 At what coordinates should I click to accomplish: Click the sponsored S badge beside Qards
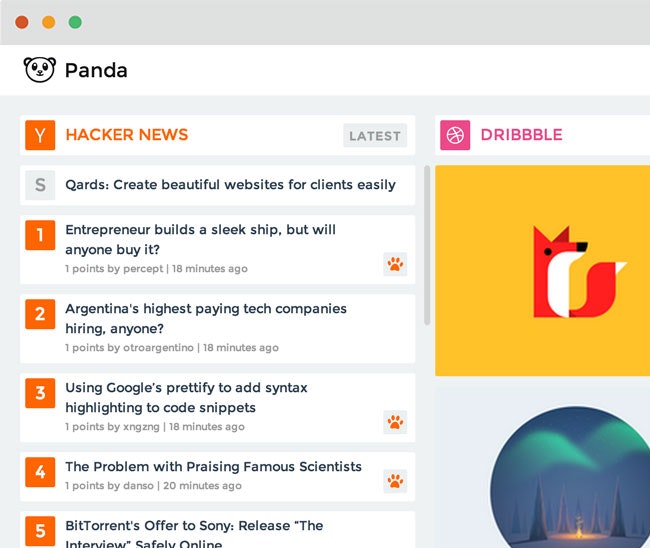(40, 185)
